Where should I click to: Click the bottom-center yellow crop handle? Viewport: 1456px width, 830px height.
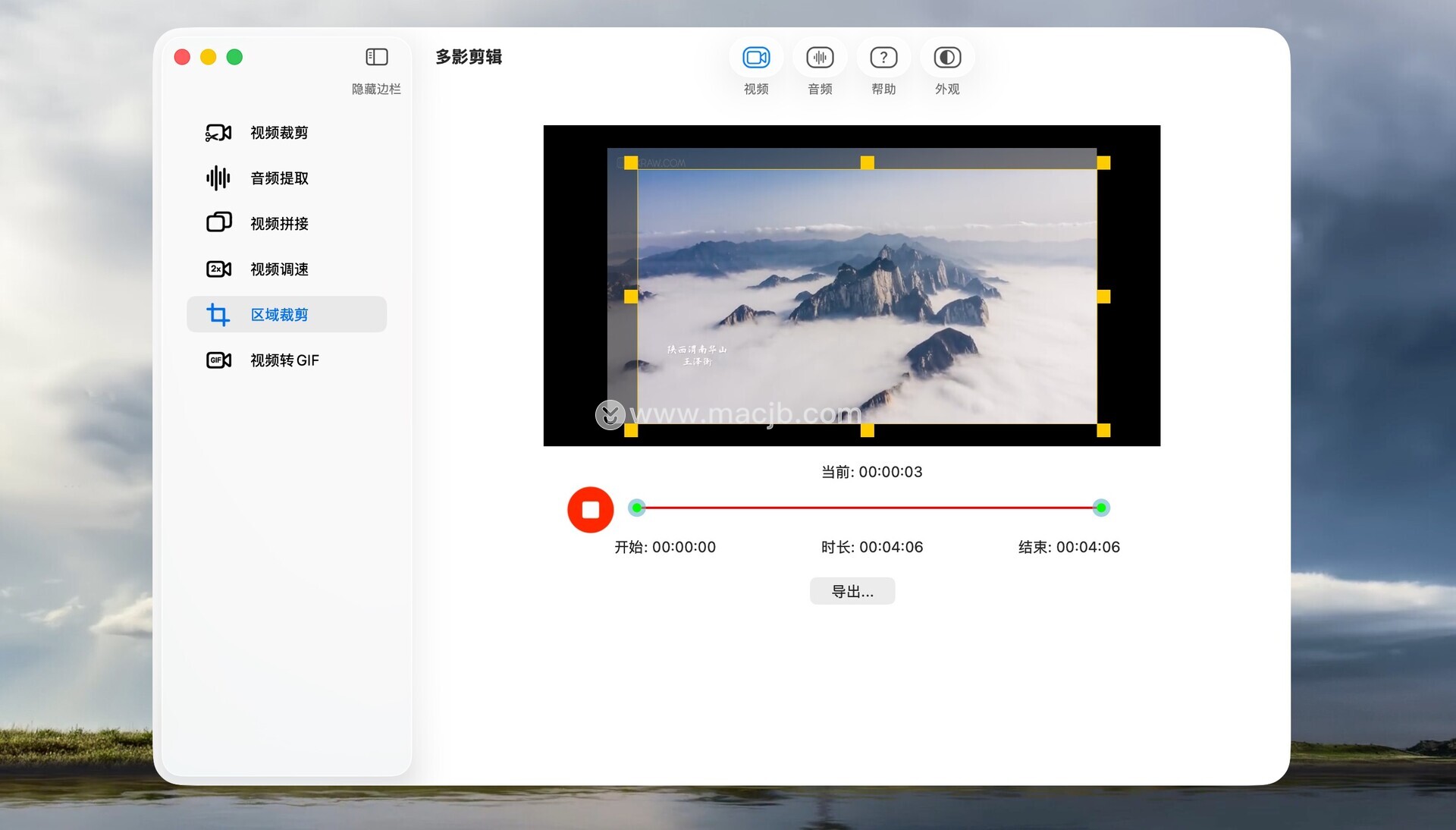point(868,430)
